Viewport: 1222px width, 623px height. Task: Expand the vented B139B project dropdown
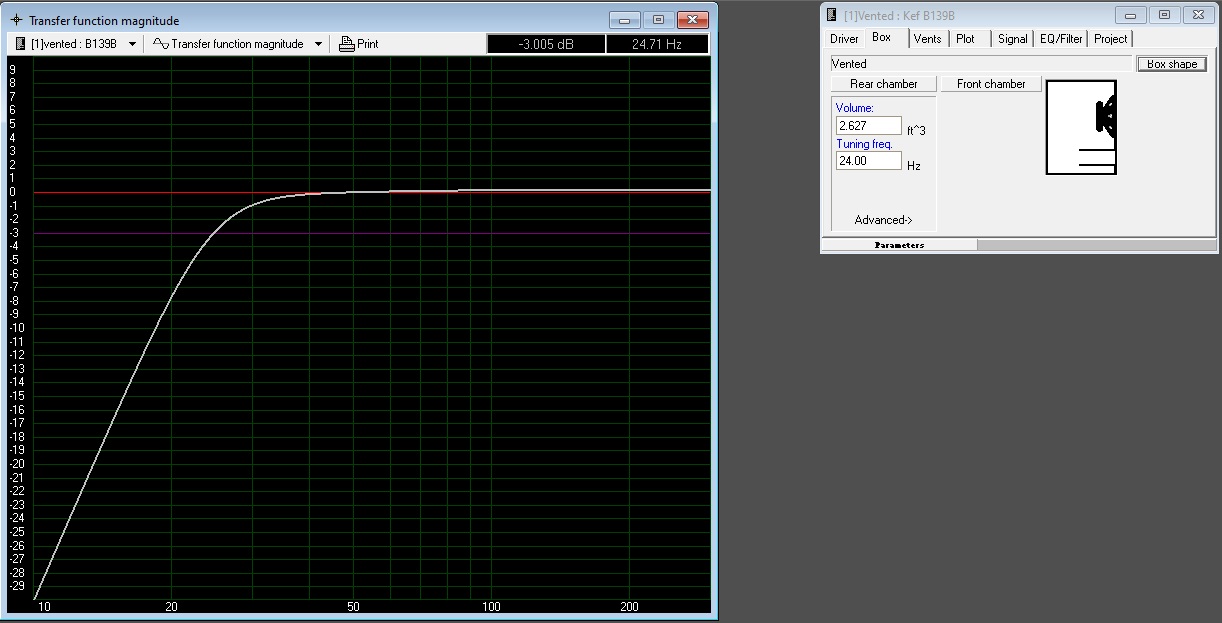132,44
